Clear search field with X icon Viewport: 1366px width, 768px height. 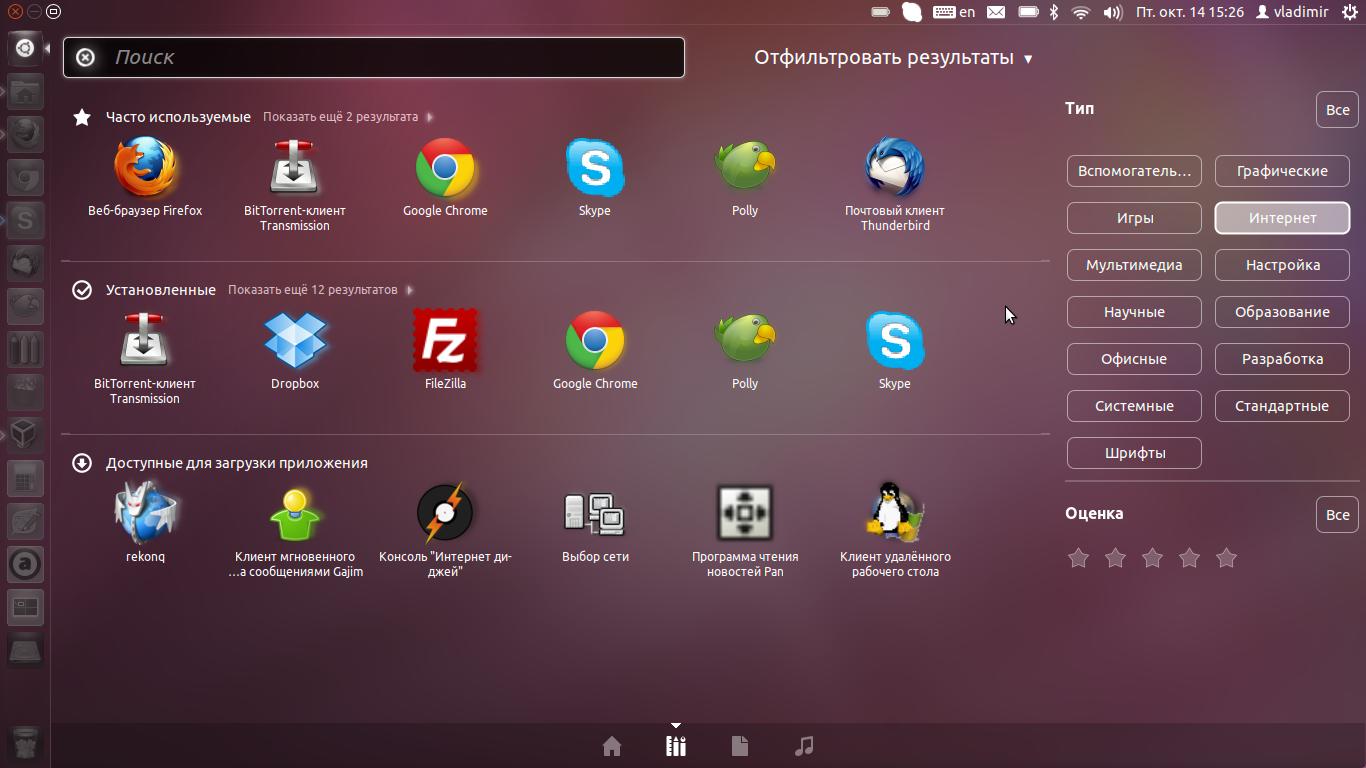(86, 57)
